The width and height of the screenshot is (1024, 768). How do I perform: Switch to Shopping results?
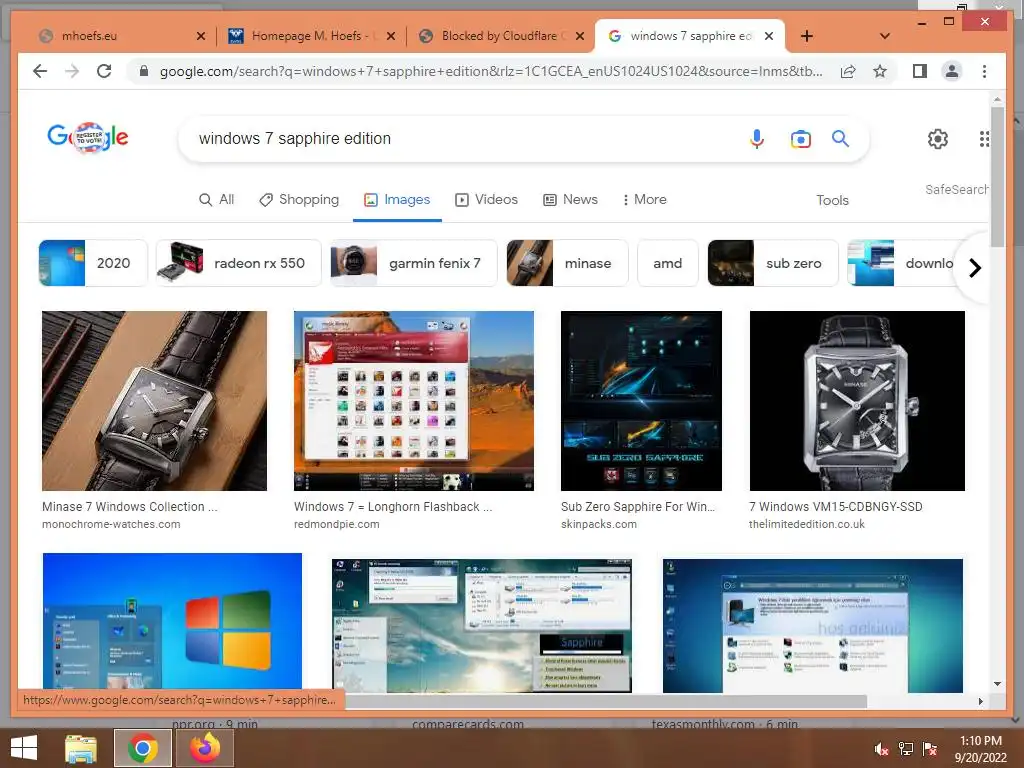299,199
